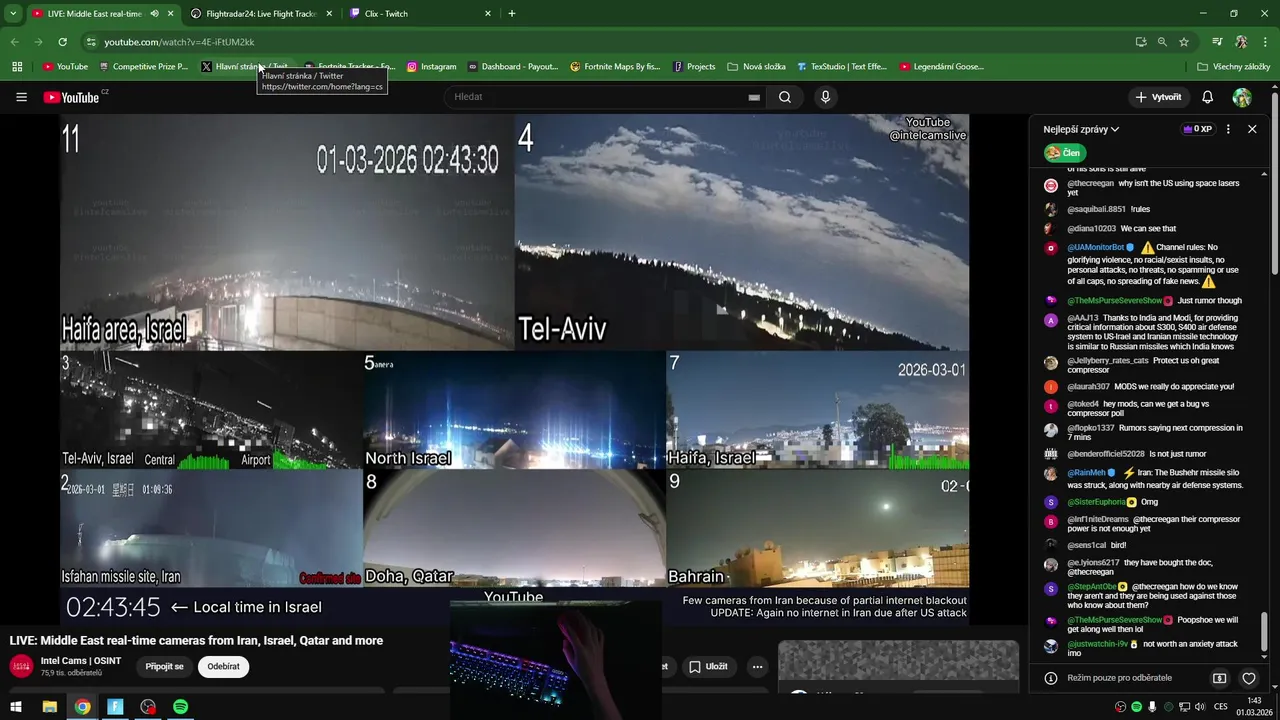Click the Připojit se join button
Viewport: 1280px width, 720px height.
164,666
